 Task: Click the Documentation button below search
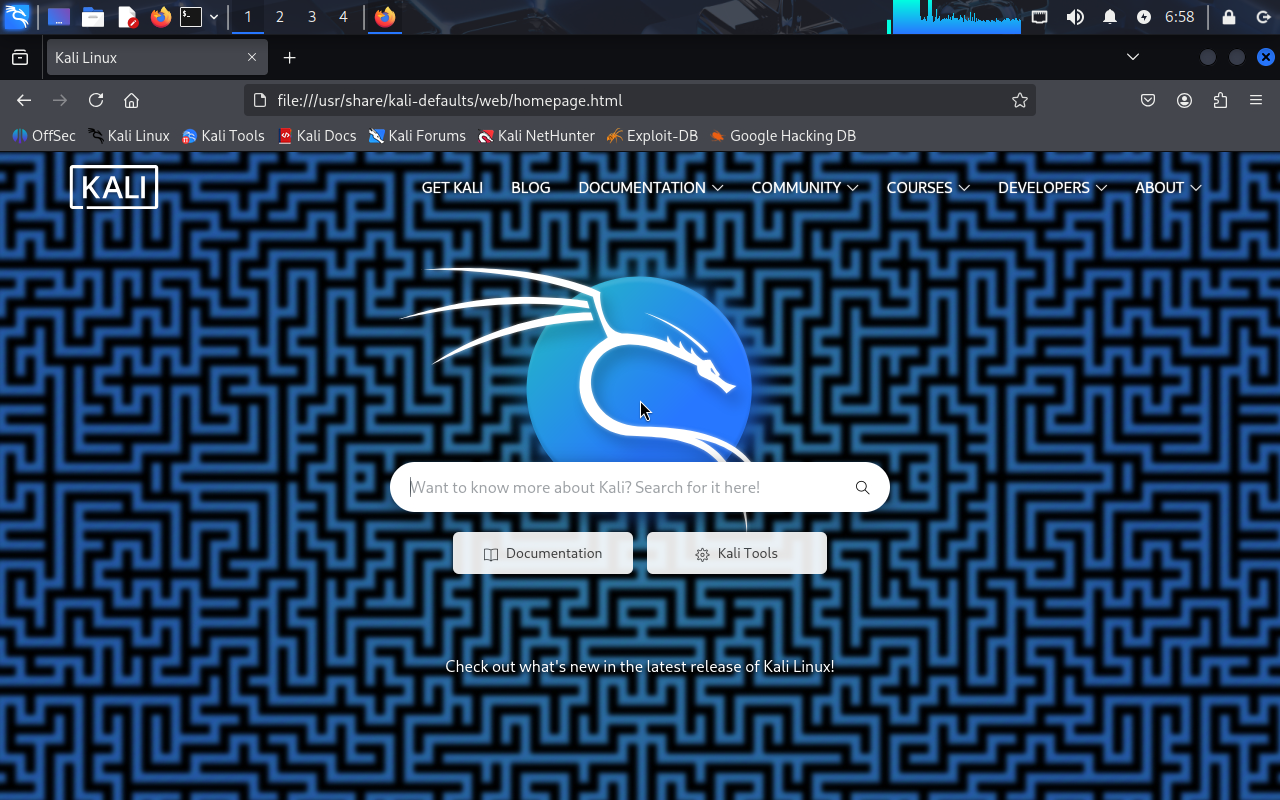point(543,553)
